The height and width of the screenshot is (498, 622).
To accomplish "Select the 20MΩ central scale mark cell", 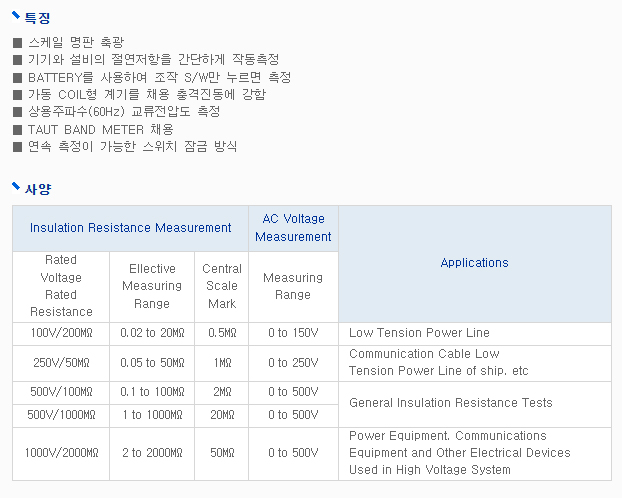I will [222, 415].
